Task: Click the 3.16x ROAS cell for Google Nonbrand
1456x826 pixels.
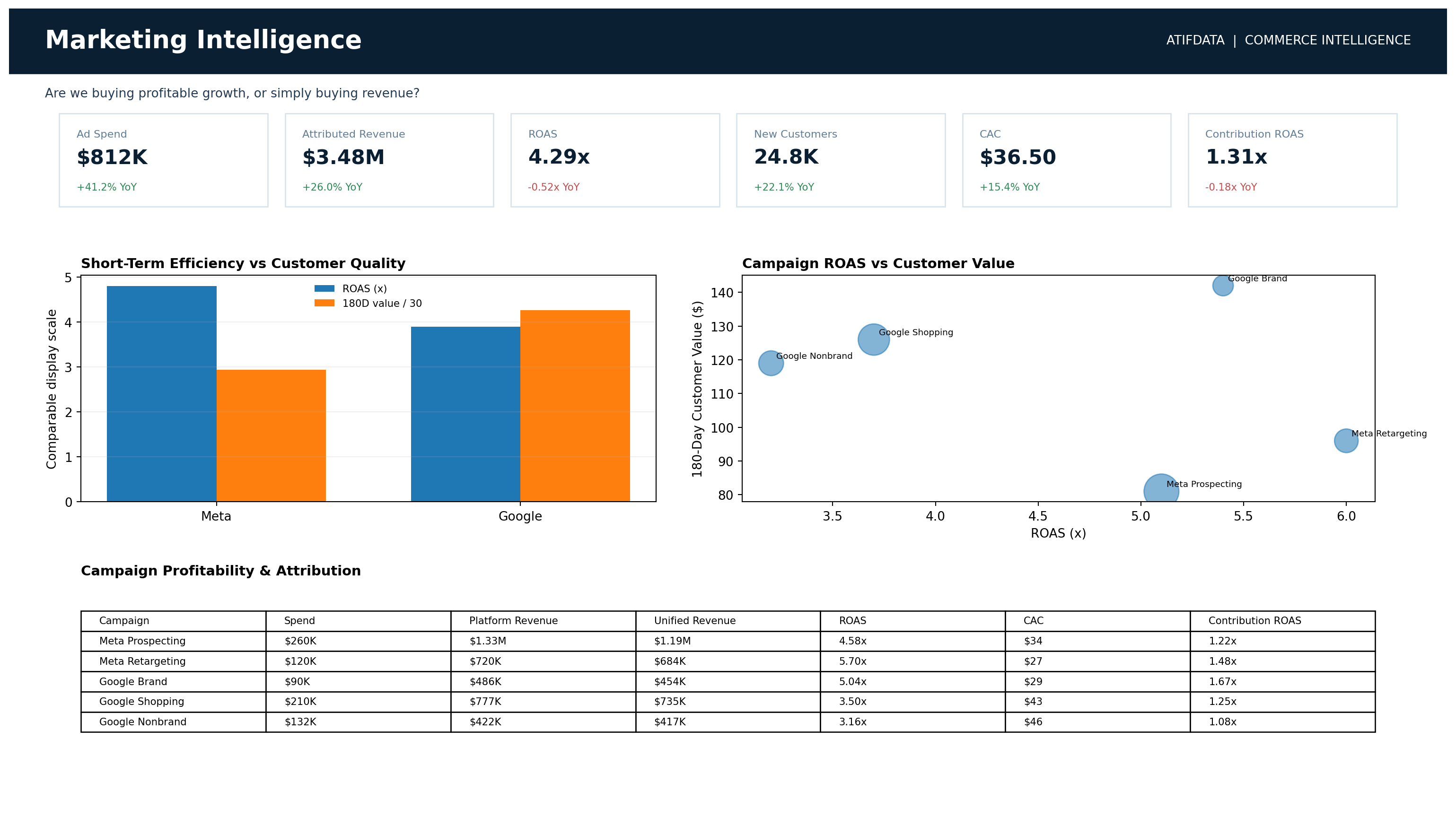Action: pos(913,722)
